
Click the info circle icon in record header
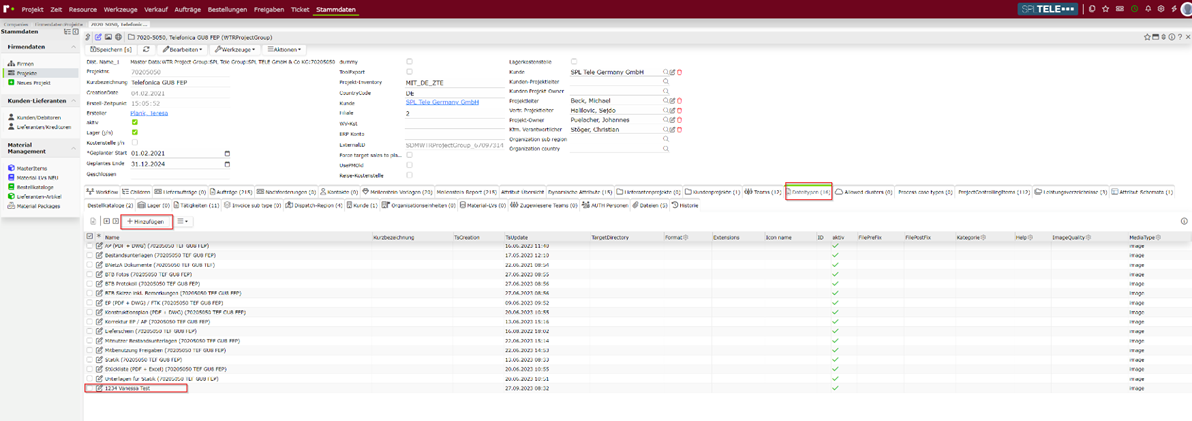pos(1171,36)
